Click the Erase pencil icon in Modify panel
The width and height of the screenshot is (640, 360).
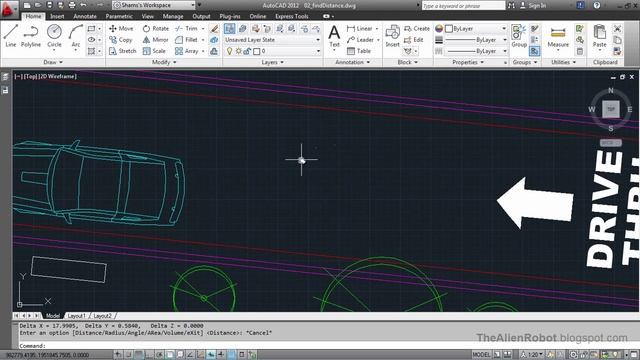214,29
